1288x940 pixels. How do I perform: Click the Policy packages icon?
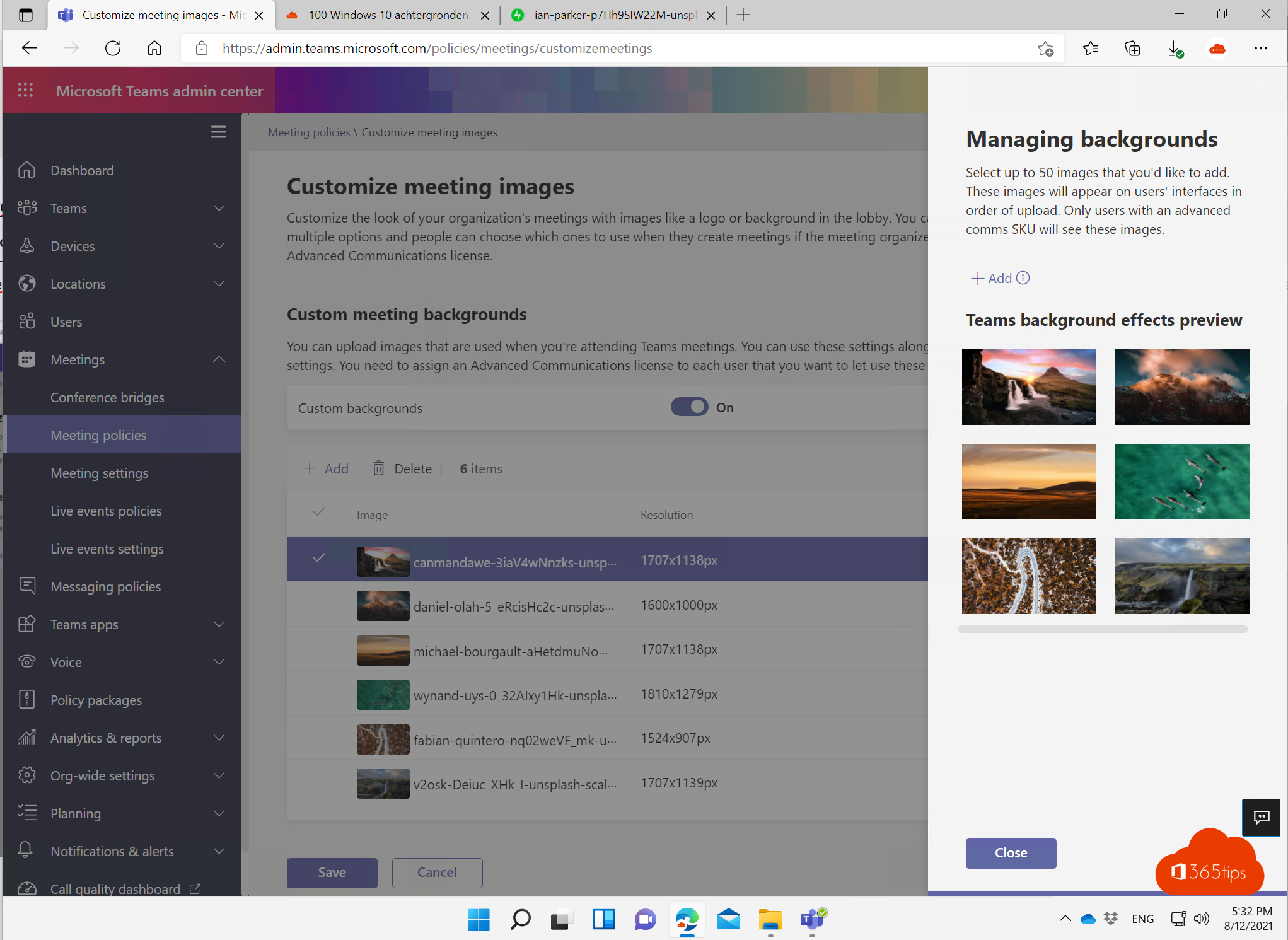27,699
